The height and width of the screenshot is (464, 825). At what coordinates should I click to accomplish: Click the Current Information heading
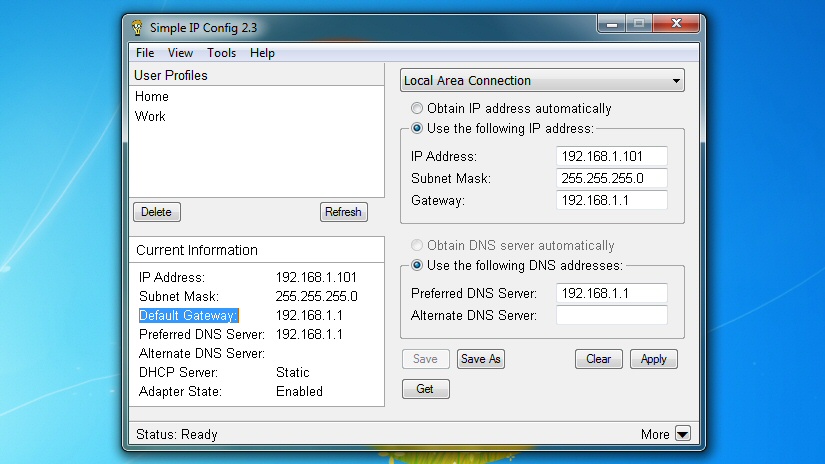pos(197,250)
